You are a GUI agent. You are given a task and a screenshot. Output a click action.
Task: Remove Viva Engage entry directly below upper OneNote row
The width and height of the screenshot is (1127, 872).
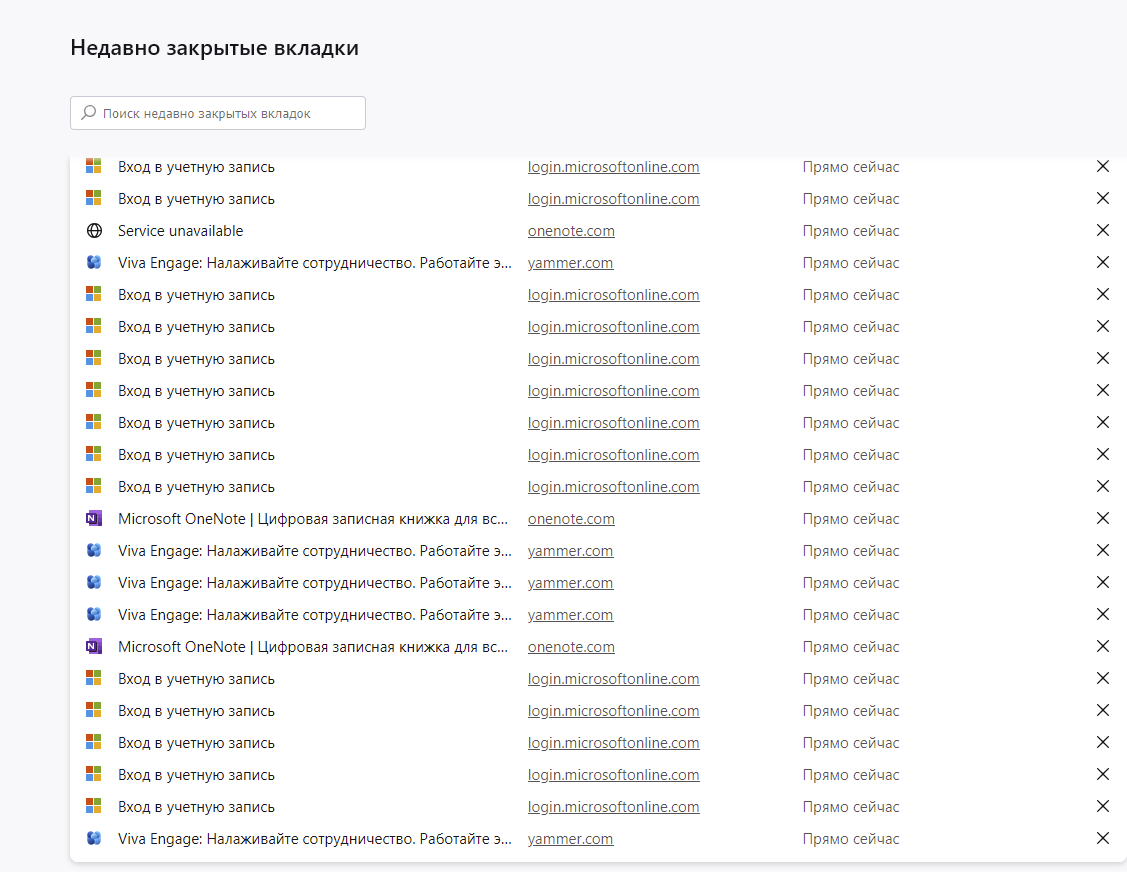[x=1103, y=551]
